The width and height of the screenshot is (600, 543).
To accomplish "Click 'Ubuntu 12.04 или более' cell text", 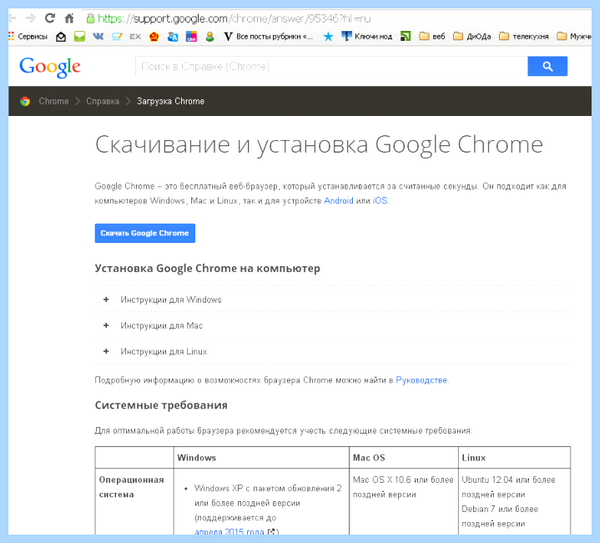I will (x=508, y=480).
